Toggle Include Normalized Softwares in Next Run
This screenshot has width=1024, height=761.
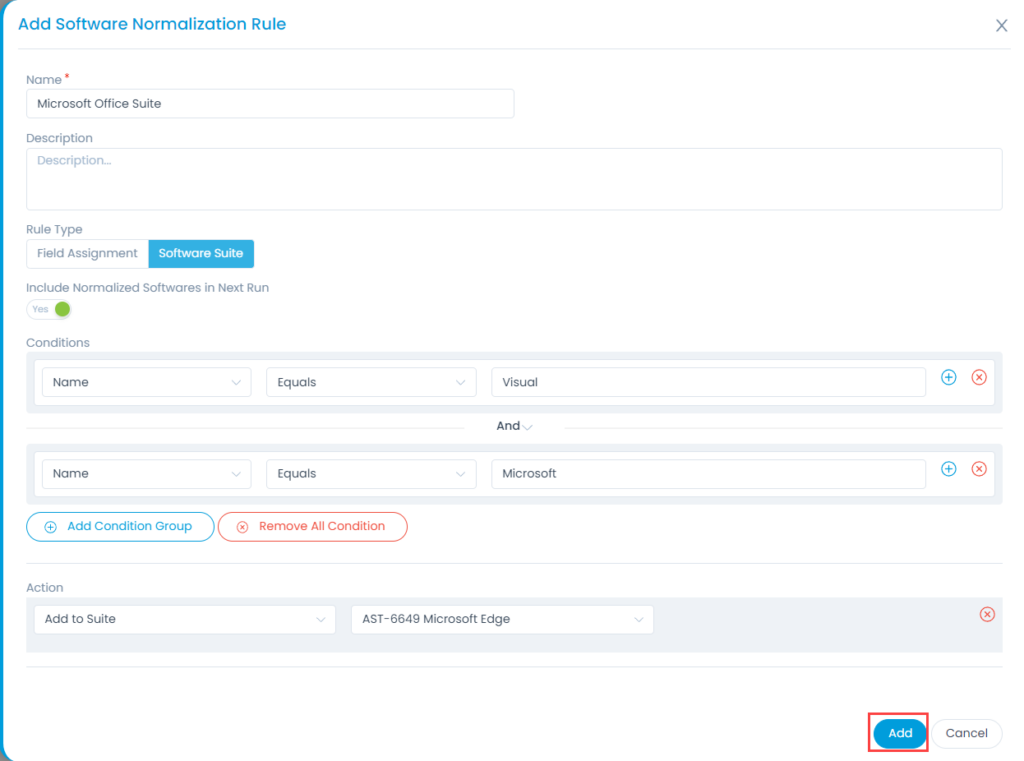point(49,309)
